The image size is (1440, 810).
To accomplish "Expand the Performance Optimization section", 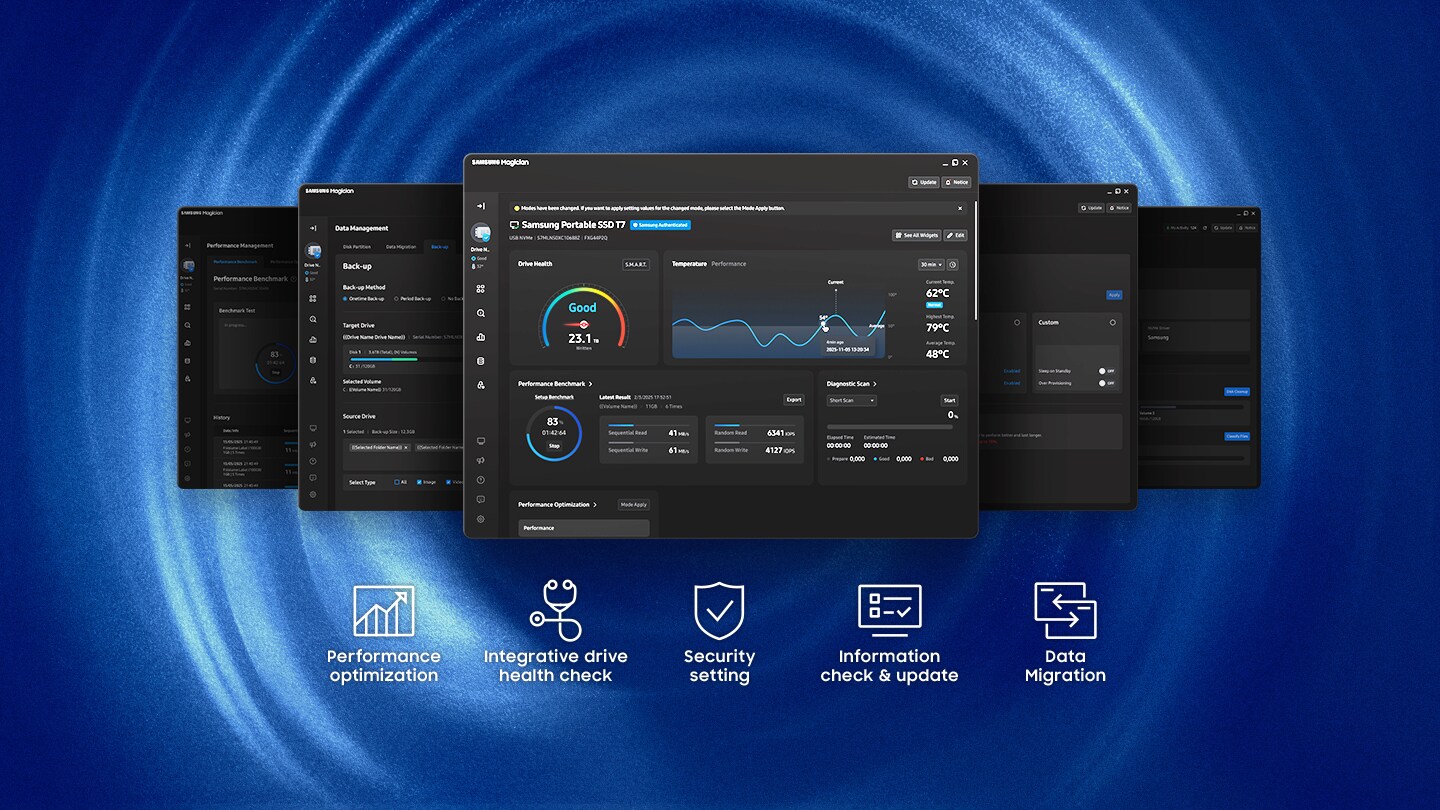I will coord(596,504).
